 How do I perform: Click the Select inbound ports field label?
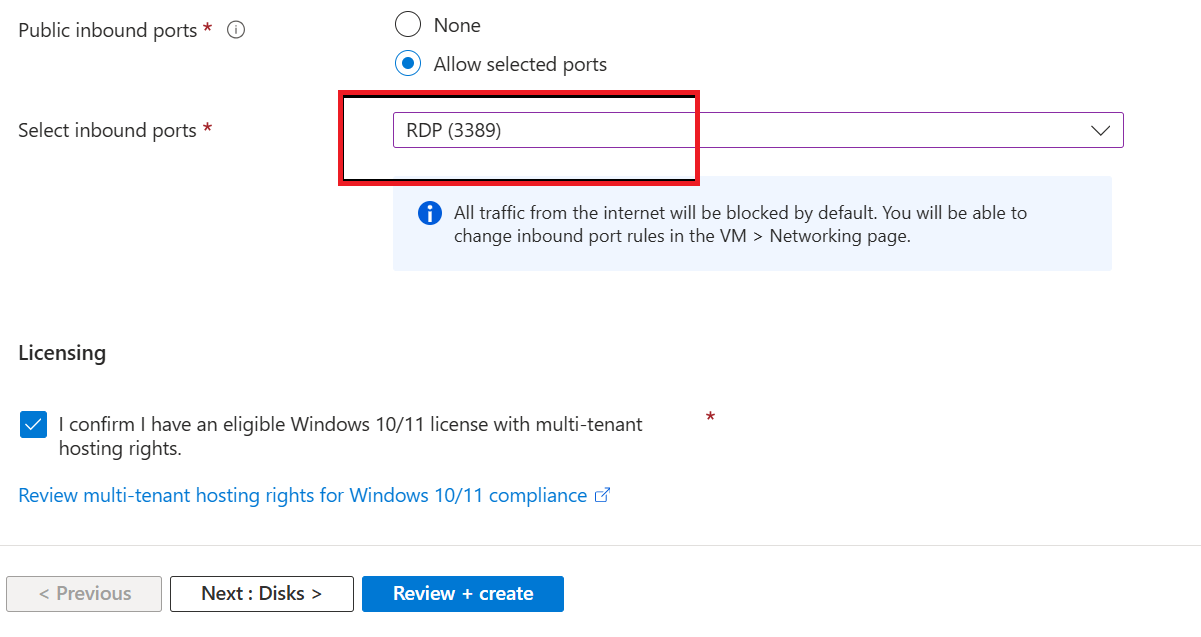[107, 130]
